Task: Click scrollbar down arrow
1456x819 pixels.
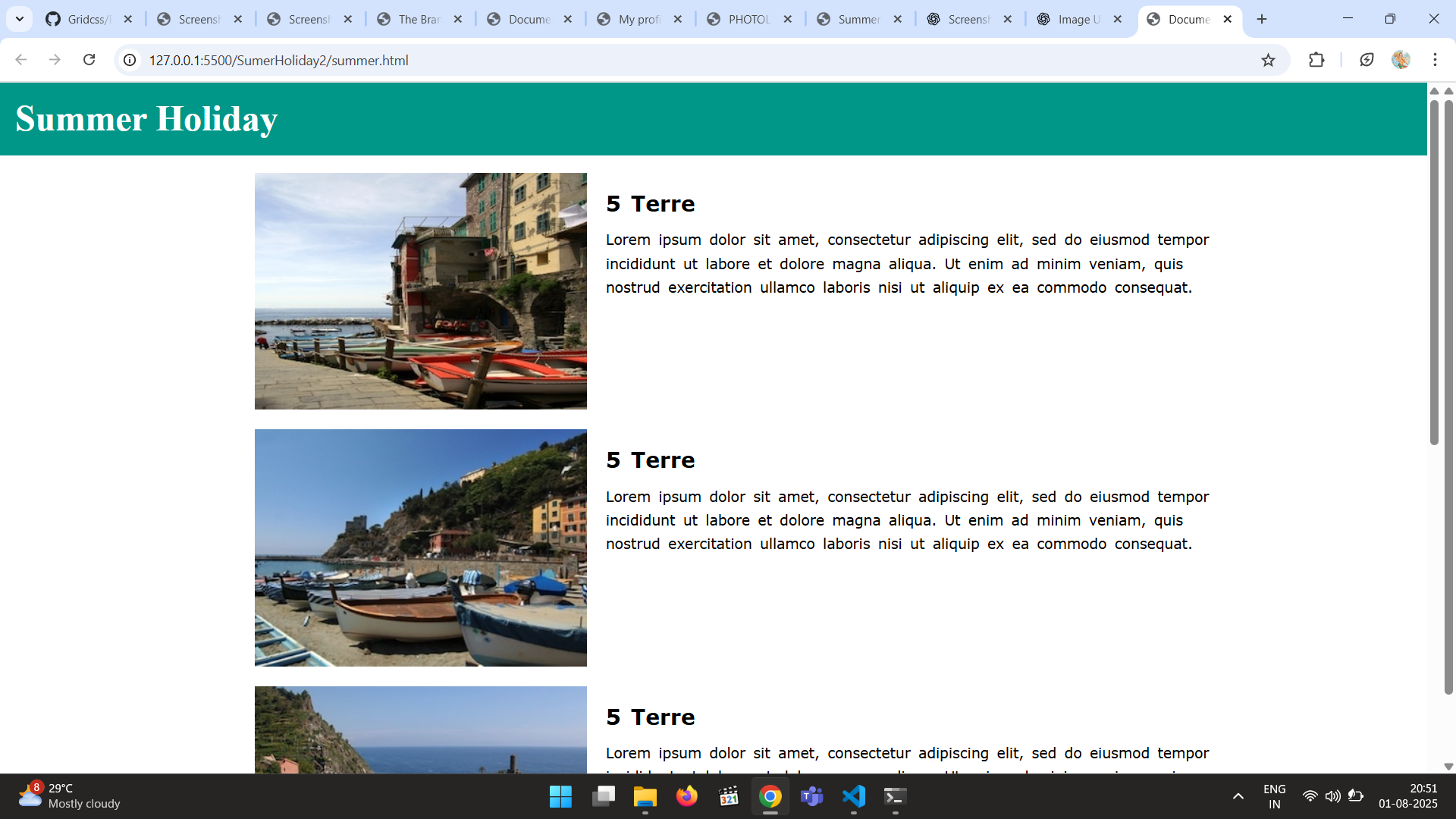Action: click(1448, 767)
